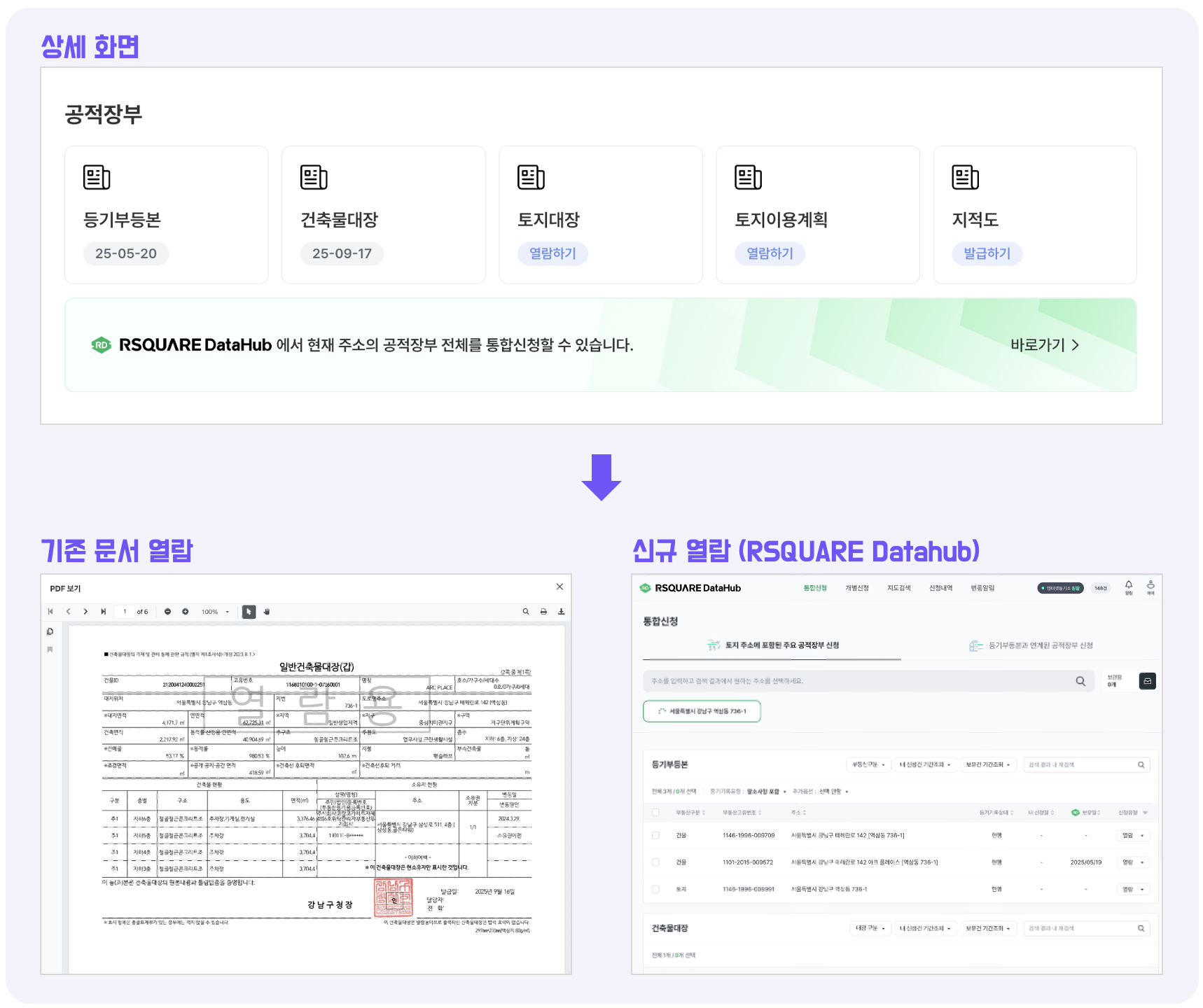Open the 신청내역 nav menu in DataHub

[941, 588]
